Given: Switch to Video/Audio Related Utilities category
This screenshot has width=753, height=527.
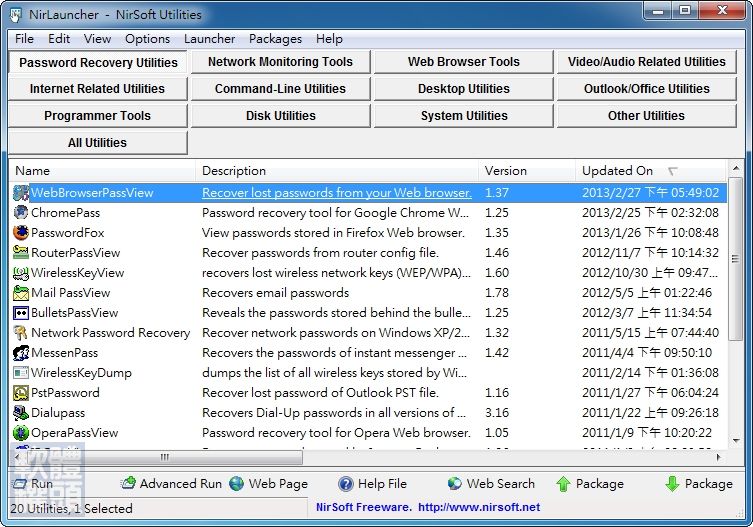Looking at the screenshot, I should tap(646, 62).
